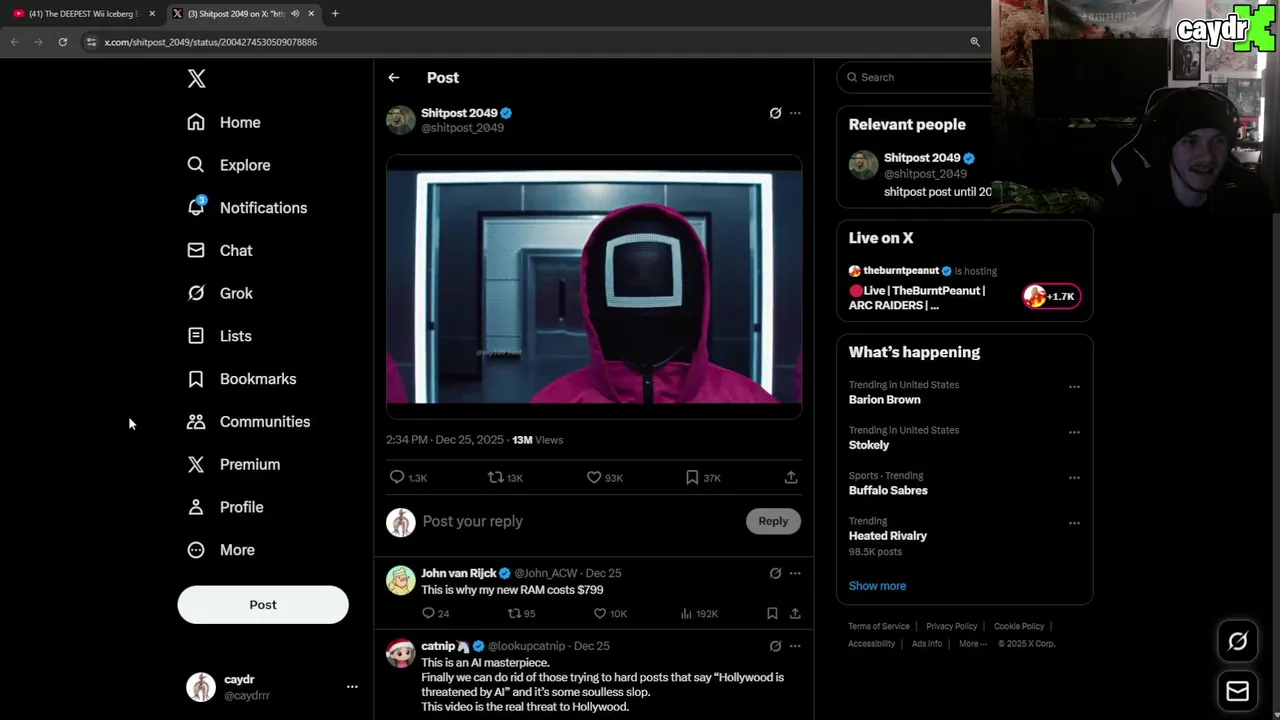View the site information icon in address bar

(x=91, y=42)
